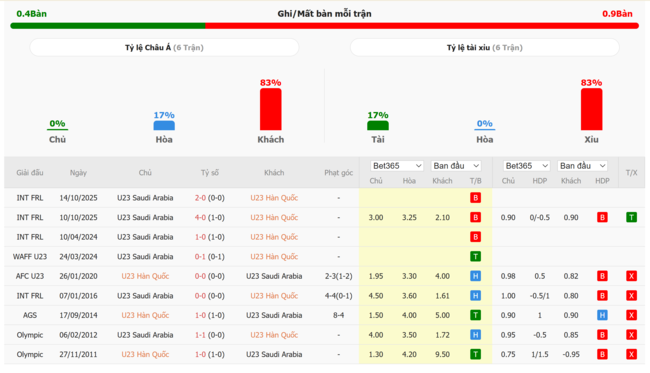Open U23 Saudi Arabia link in 10/10/2025 row
Viewport: 650px width, 373px height.
tap(145, 217)
